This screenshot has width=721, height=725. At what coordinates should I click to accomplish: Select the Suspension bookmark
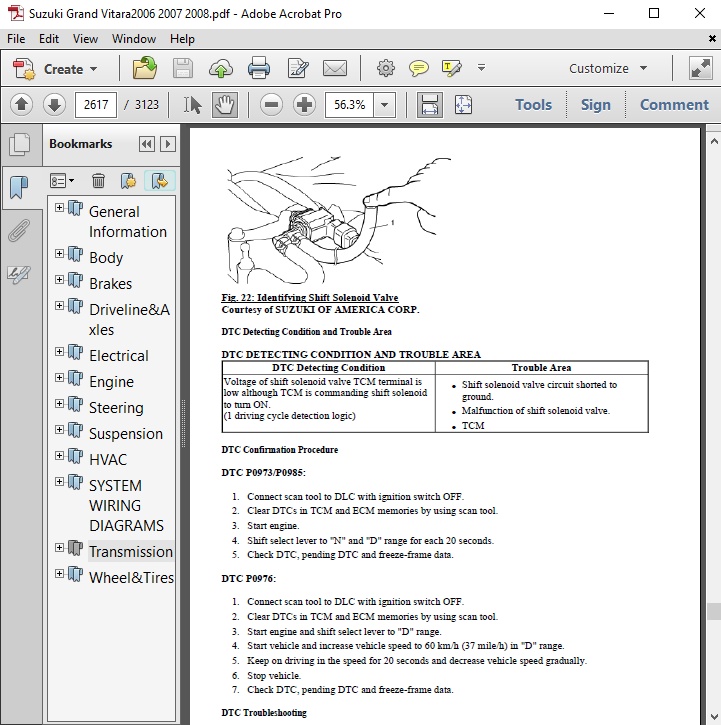126,434
